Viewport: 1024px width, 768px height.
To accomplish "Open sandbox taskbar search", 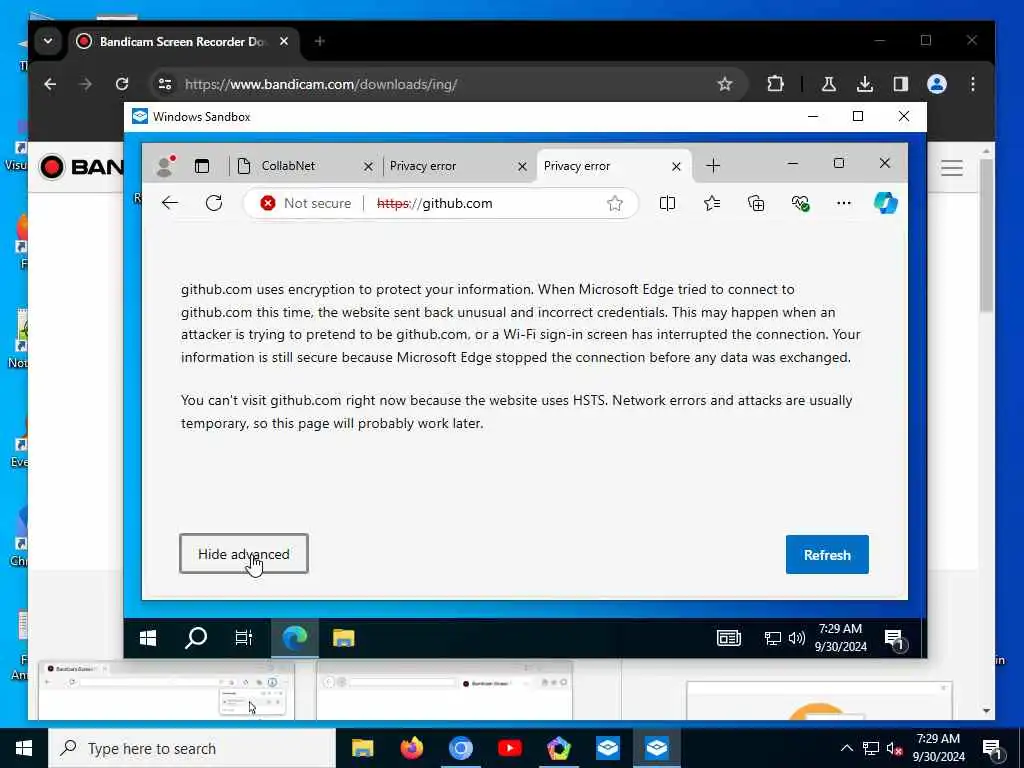I will click(x=196, y=638).
